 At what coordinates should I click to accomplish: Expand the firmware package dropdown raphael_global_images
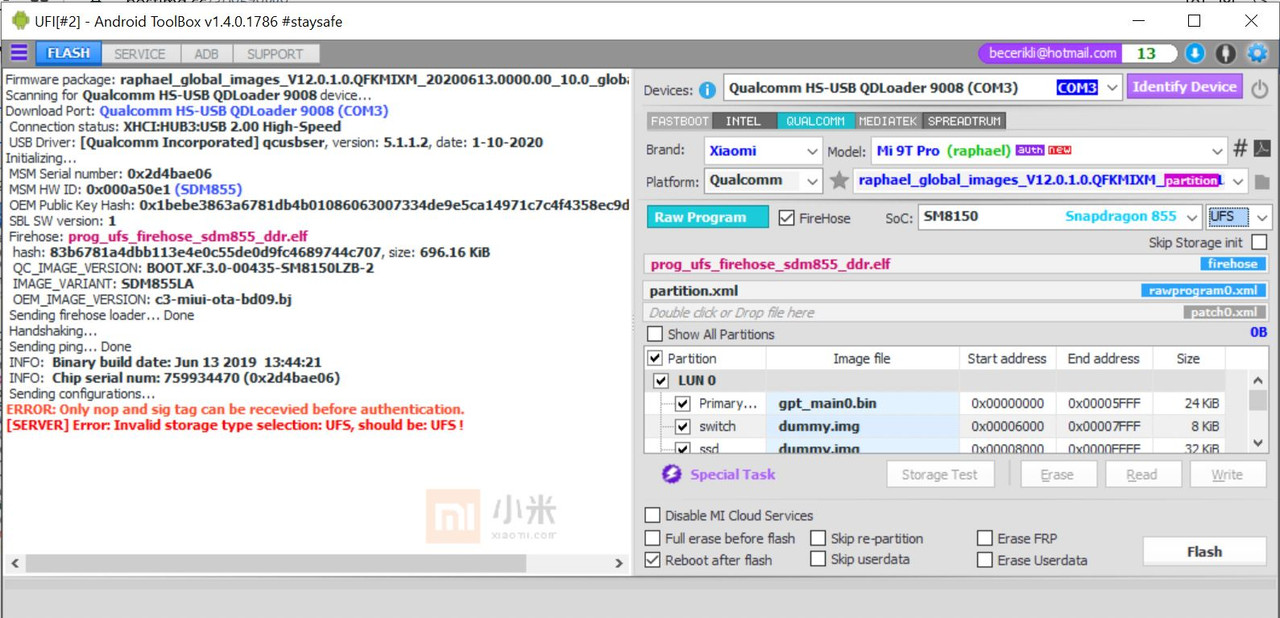pyautogui.click(x=1240, y=181)
